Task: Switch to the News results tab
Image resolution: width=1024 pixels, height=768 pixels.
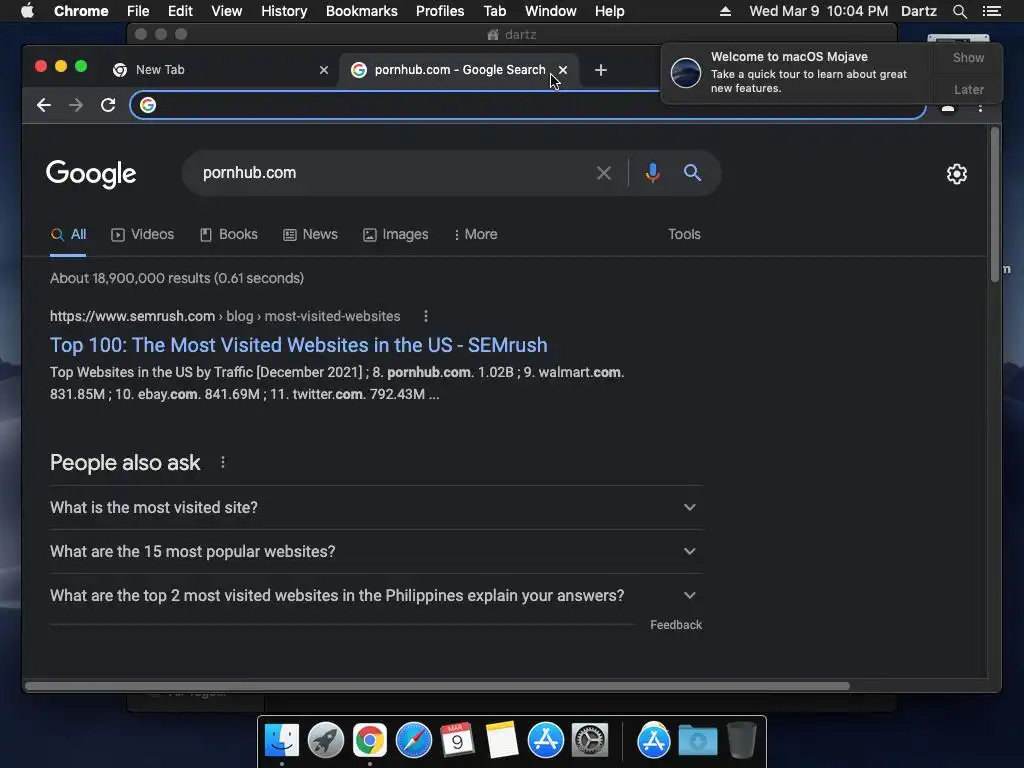Action: pos(310,234)
